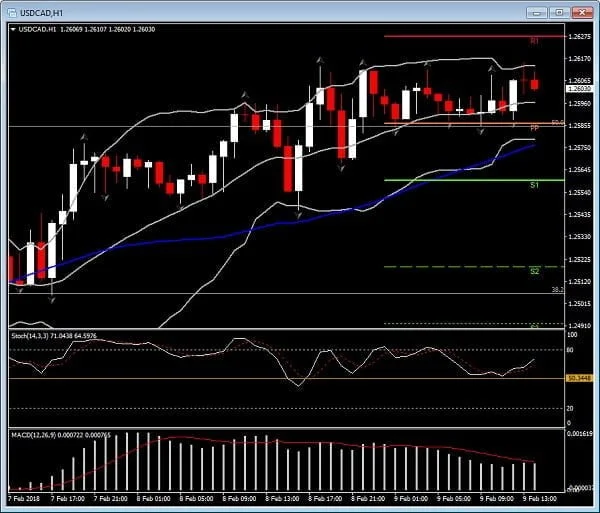Viewport: 600px width, 513px height.
Task: Click the R1 resistance level label
Action: pyautogui.click(x=535, y=41)
